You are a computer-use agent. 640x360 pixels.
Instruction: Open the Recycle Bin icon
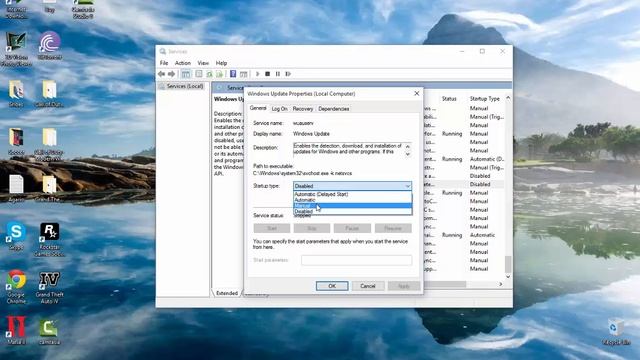click(x=616, y=332)
